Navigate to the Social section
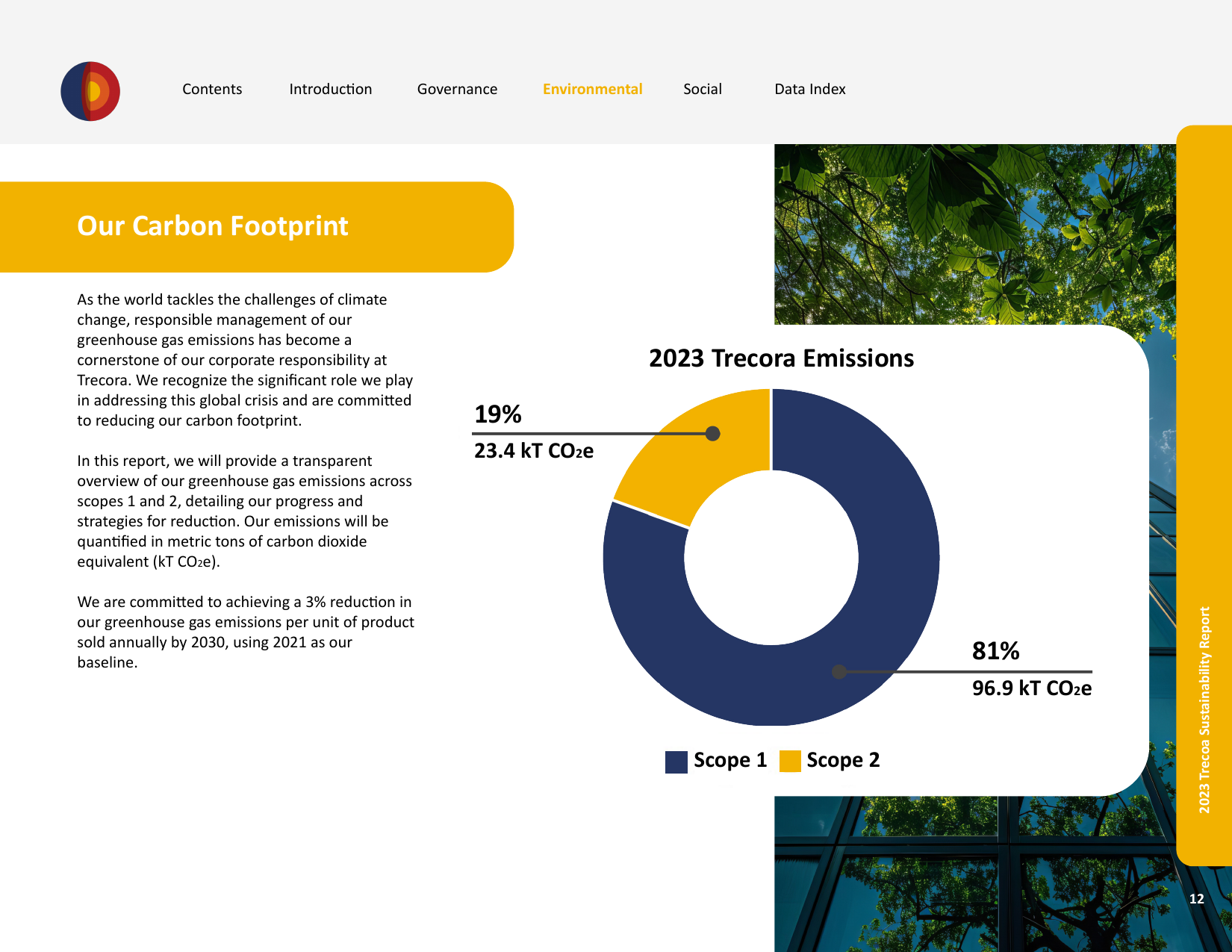Viewport: 1232px width, 952px height. (703, 89)
